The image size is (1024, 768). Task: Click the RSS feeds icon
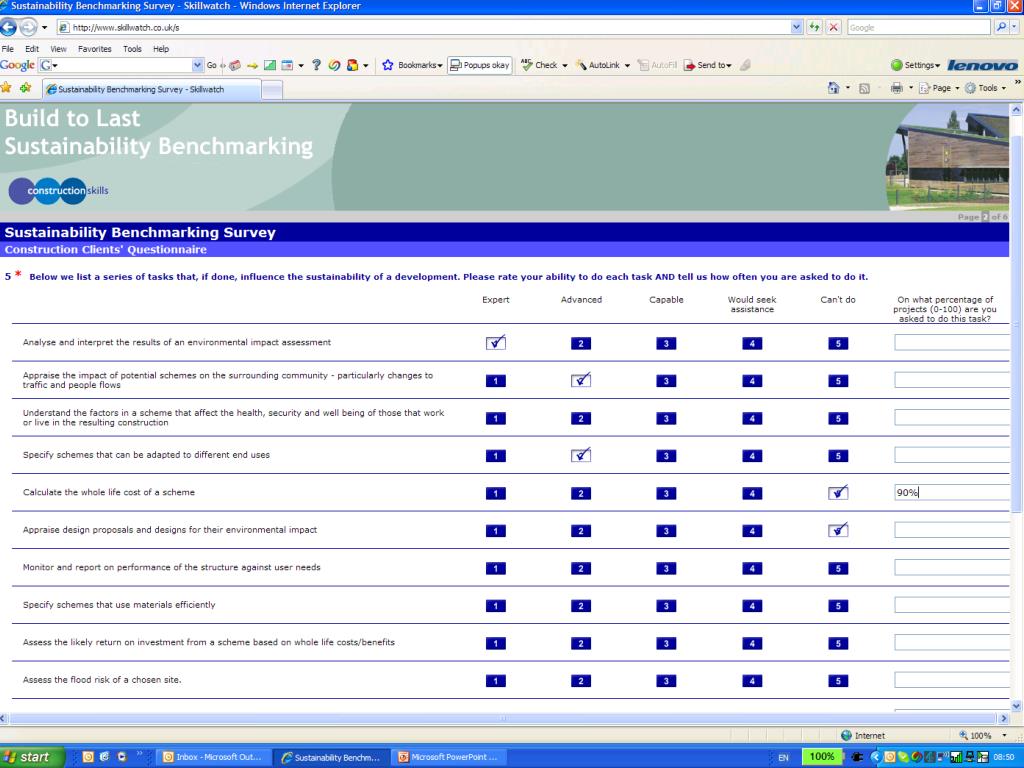click(864, 88)
